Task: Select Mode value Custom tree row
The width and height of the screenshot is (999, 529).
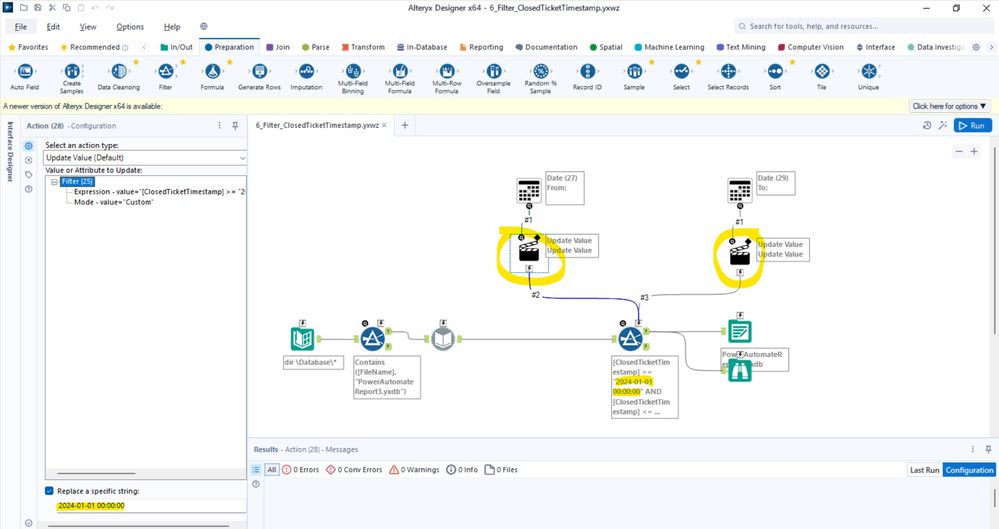Action: [x=113, y=202]
